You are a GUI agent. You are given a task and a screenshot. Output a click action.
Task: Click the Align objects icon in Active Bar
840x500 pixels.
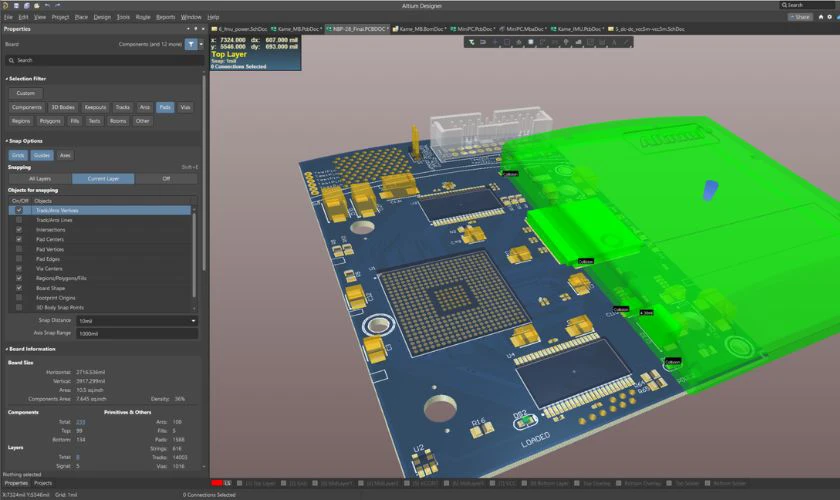[x=519, y=42]
